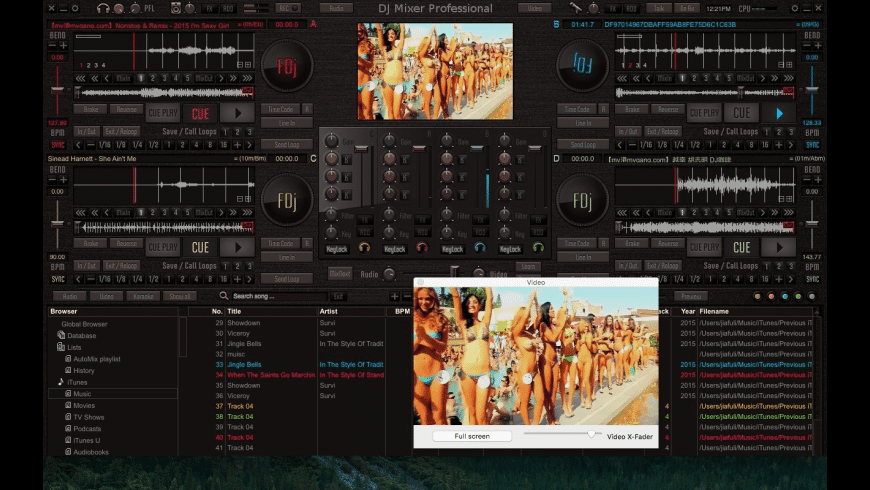The image size is (870, 490).
Task: Click the Deck B blue jog wheel
Action: point(582,67)
